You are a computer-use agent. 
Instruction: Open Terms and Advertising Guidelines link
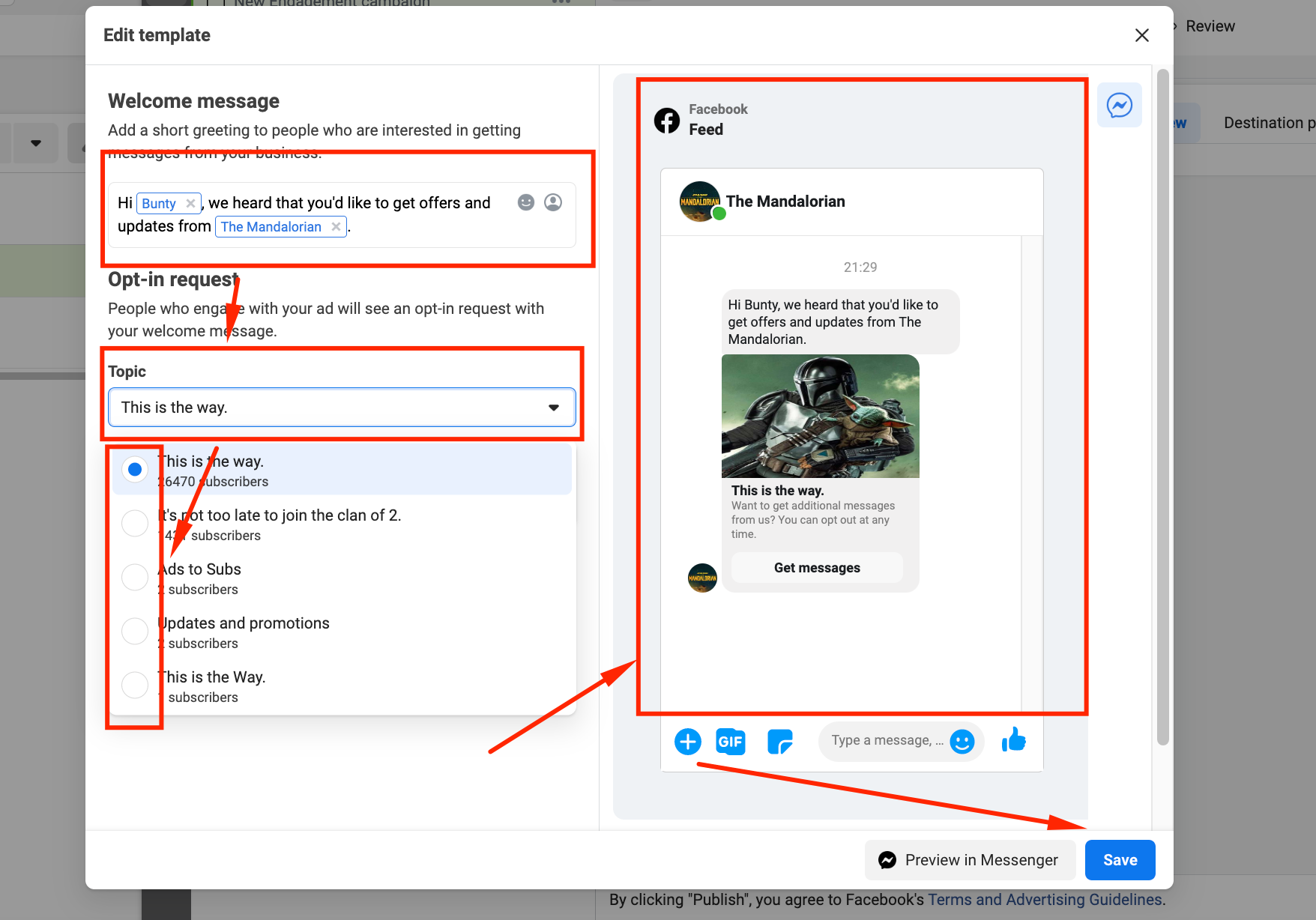(1045, 900)
